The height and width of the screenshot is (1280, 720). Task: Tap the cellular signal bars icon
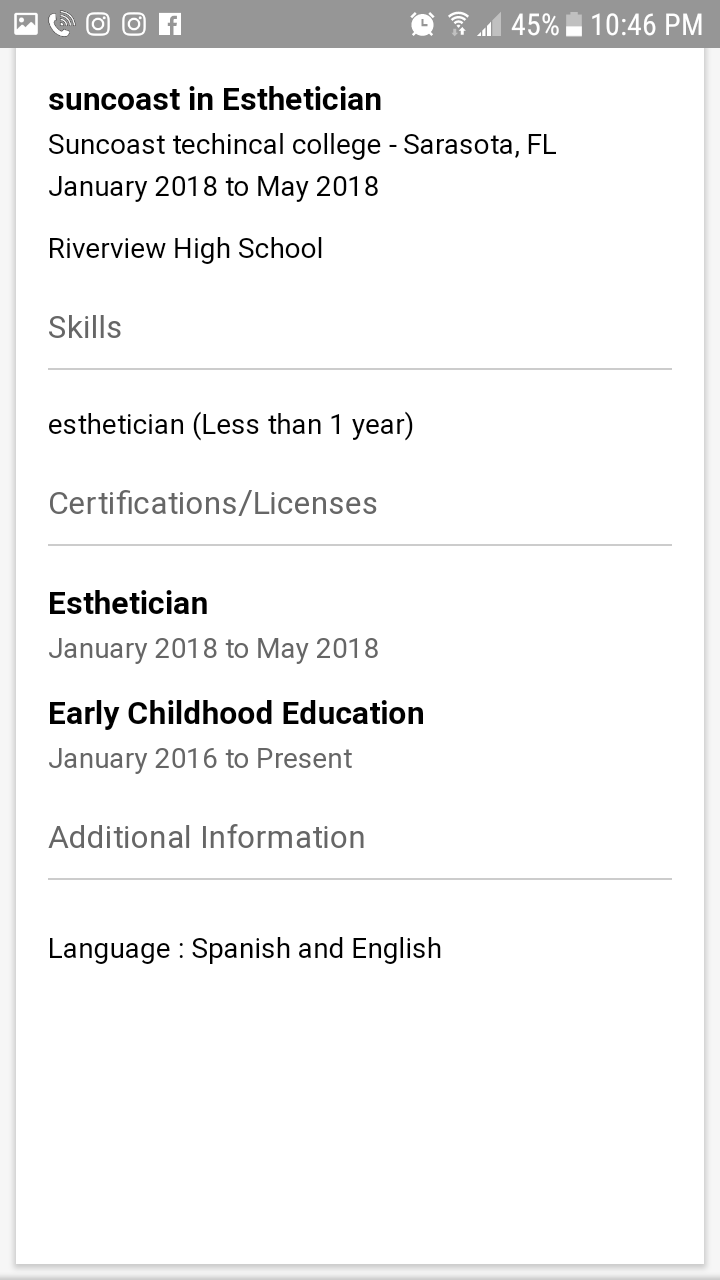tap(489, 24)
